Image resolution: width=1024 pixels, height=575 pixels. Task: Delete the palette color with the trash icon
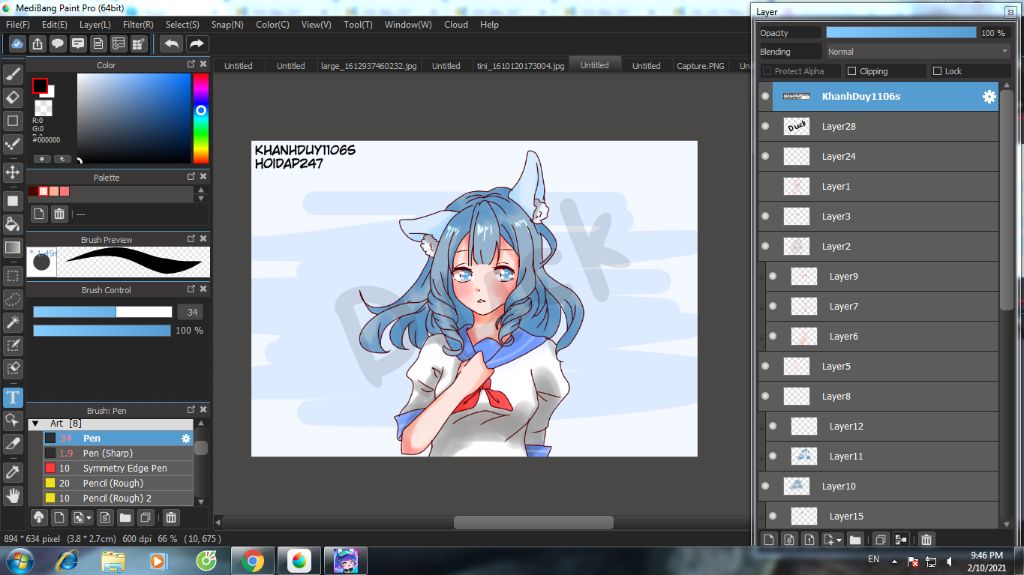[59, 214]
